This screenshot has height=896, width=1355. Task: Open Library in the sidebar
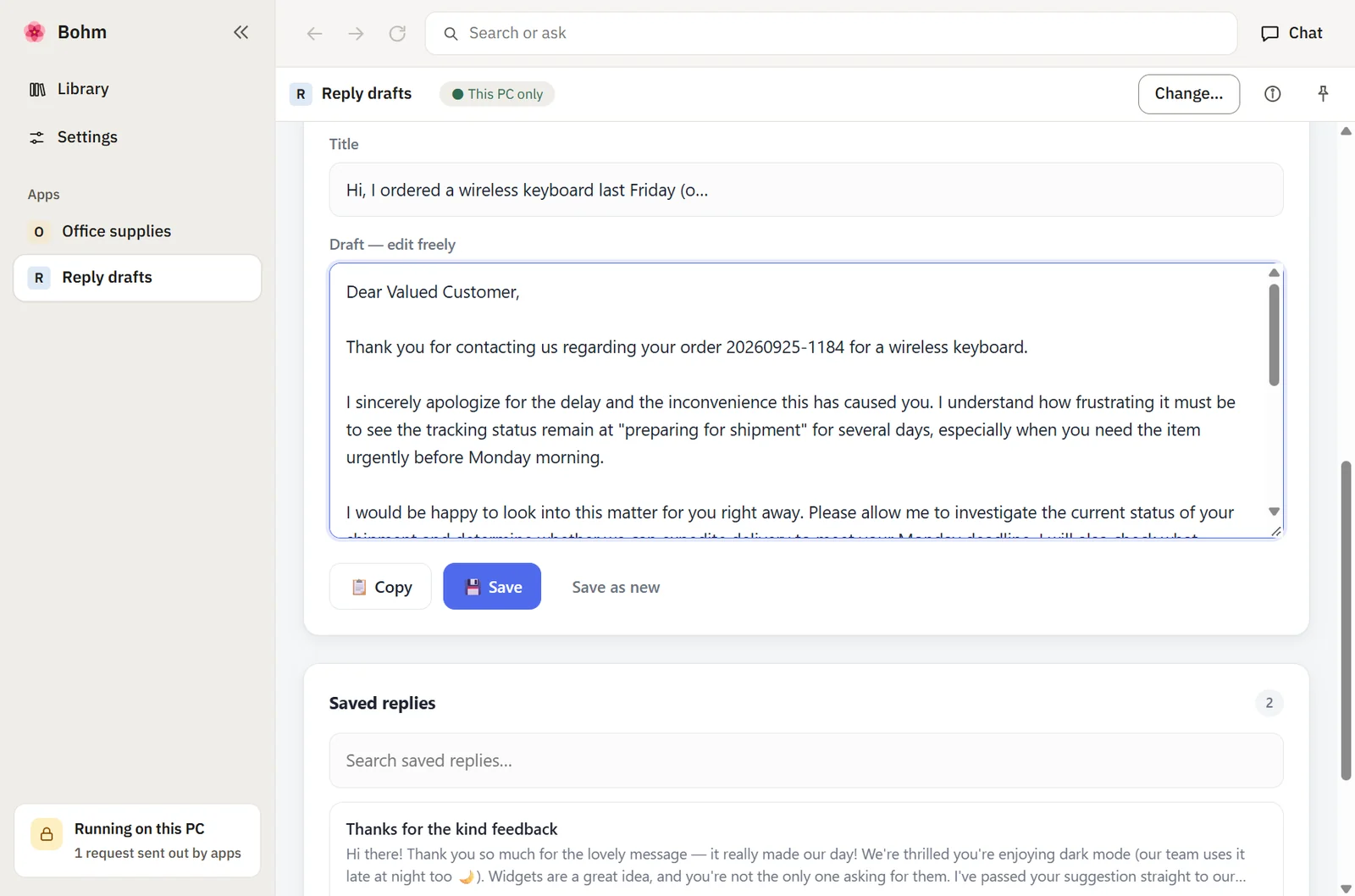[137, 89]
